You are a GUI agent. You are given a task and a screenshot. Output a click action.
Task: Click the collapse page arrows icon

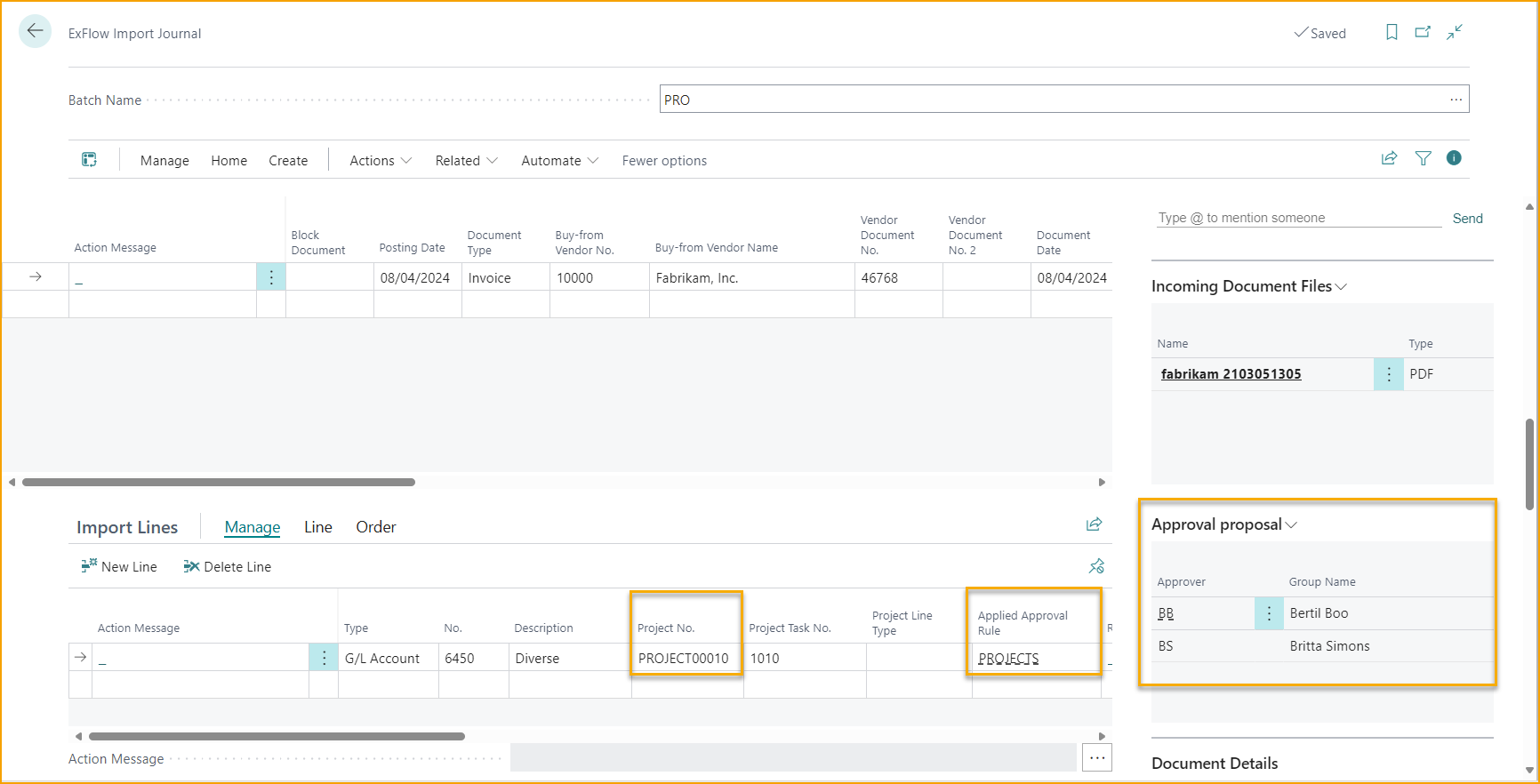click(1455, 32)
